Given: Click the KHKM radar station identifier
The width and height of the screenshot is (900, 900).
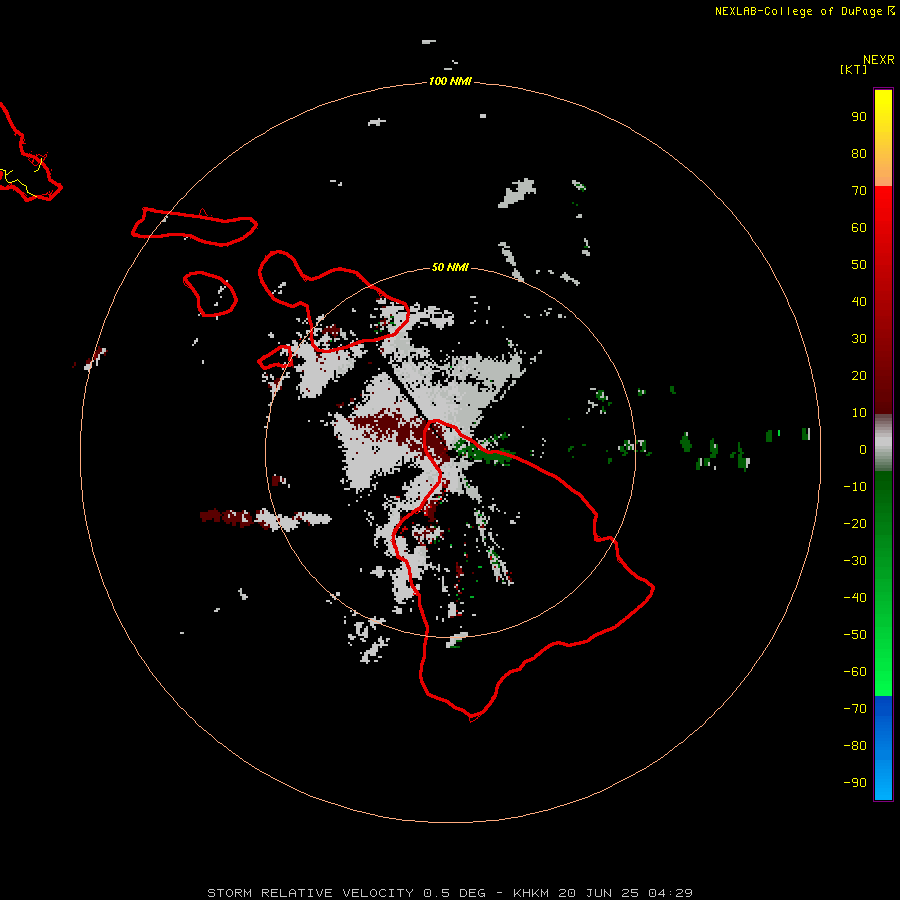Looking at the screenshot, I should click(x=531, y=893).
